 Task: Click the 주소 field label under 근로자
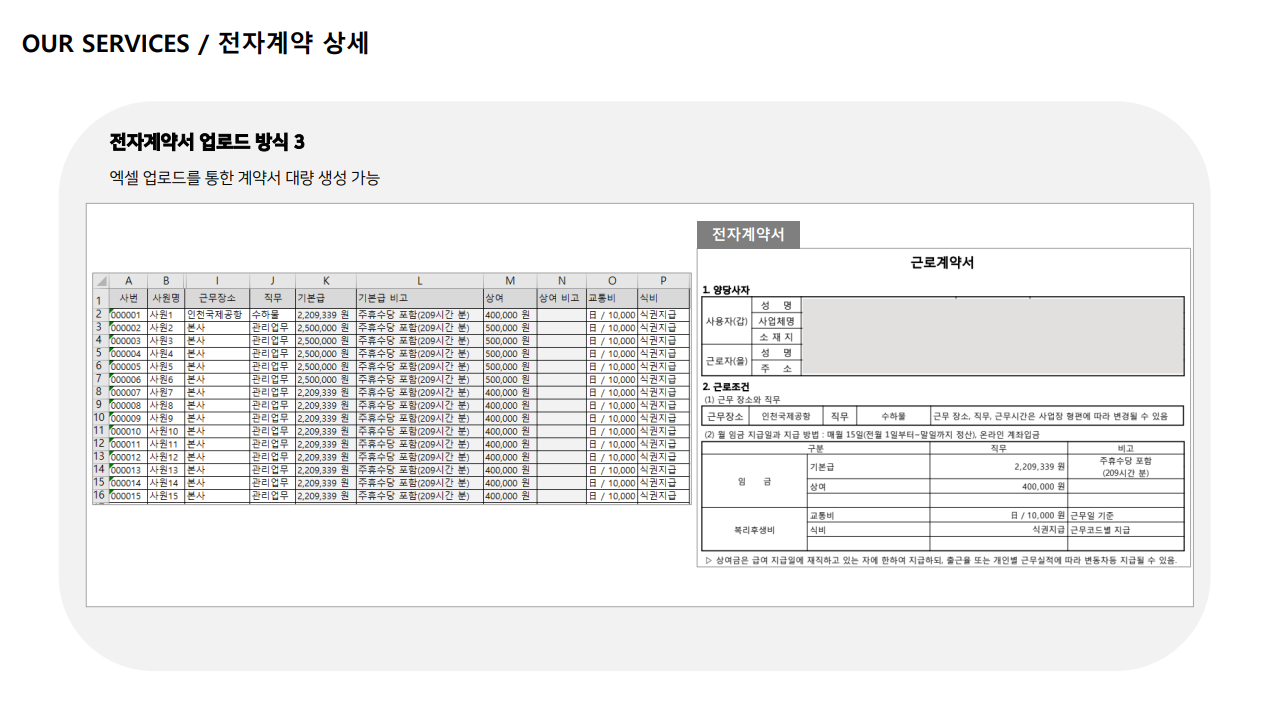777,369
